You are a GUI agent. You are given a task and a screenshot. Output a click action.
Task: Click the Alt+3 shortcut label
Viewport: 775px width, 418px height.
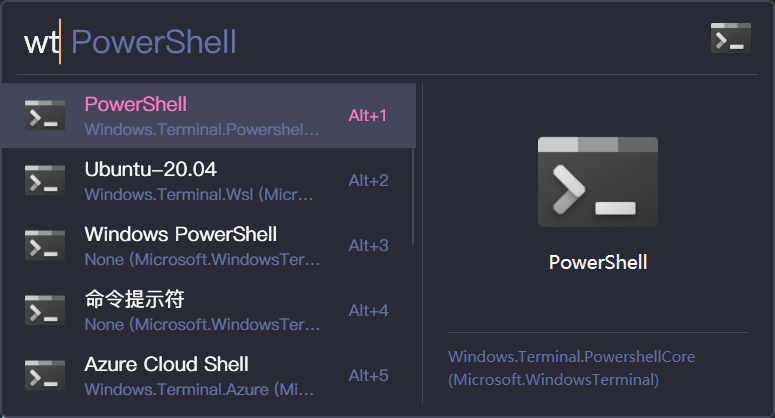coord(368,245)
